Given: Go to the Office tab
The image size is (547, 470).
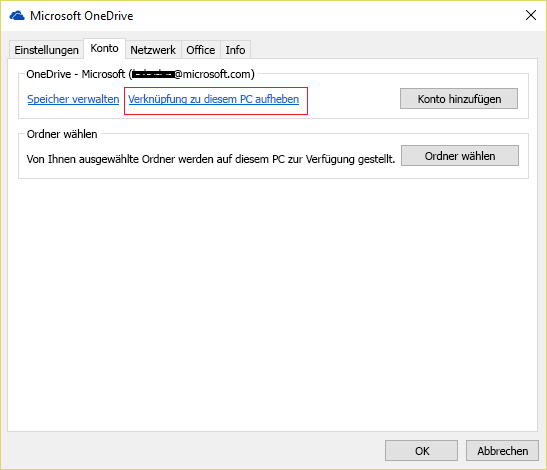Looking at the screenshot, I should [x=201, y=50].
